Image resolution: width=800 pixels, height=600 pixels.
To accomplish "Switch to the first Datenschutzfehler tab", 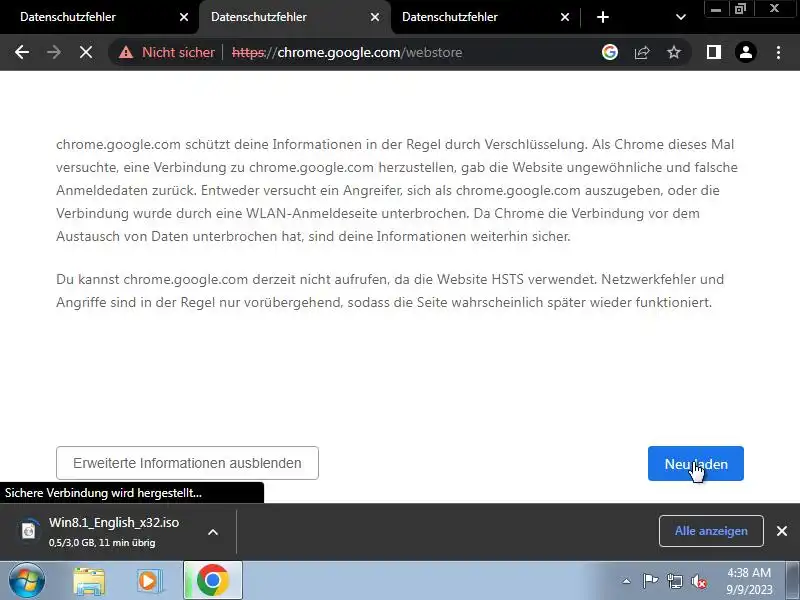I will coord(97,17).
